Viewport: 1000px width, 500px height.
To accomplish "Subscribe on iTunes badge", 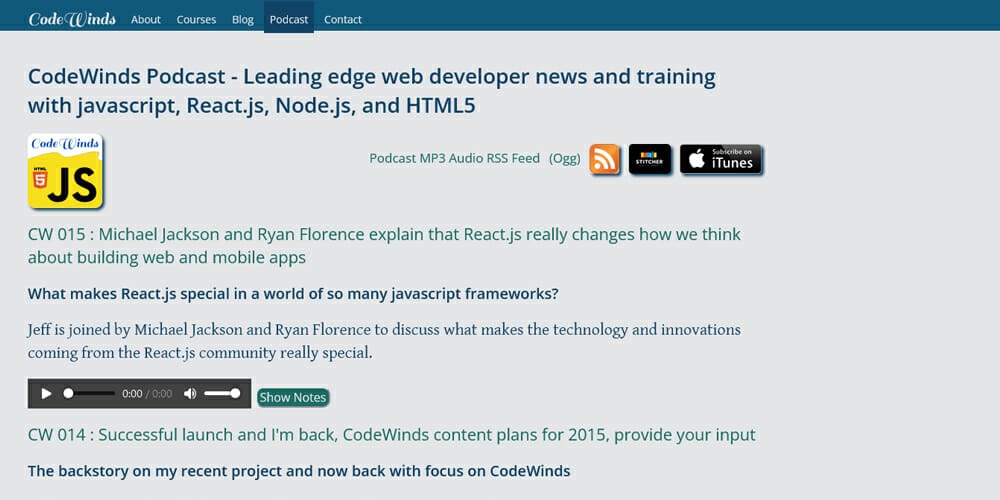I will click(721, 159).
